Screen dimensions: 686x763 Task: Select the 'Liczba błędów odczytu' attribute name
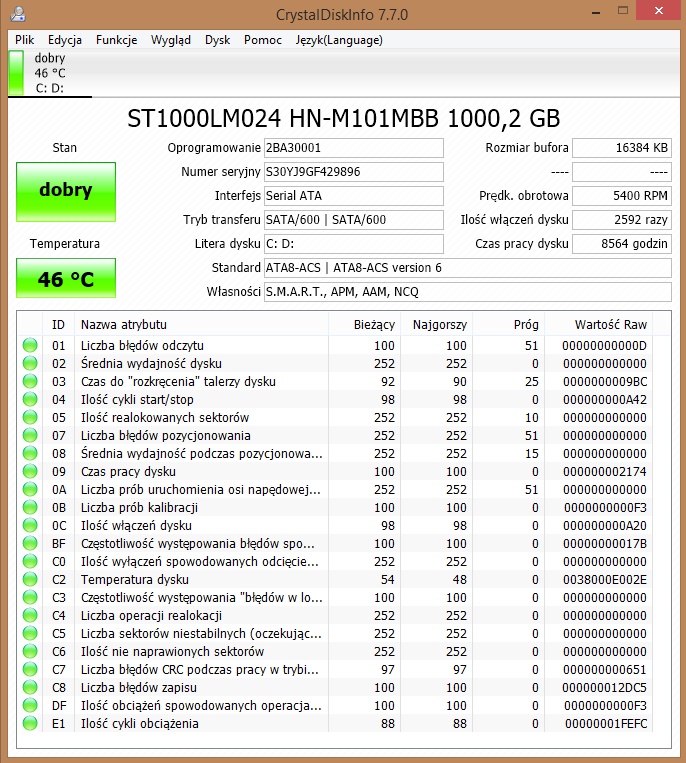[x=142, y=345]
